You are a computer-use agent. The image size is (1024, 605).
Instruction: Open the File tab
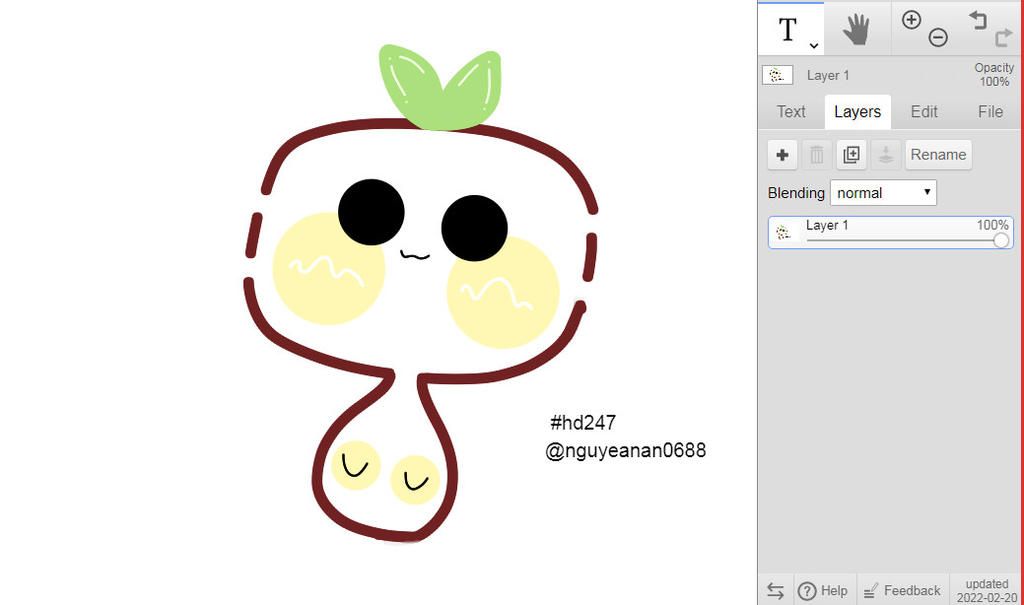tap(990, 112)
